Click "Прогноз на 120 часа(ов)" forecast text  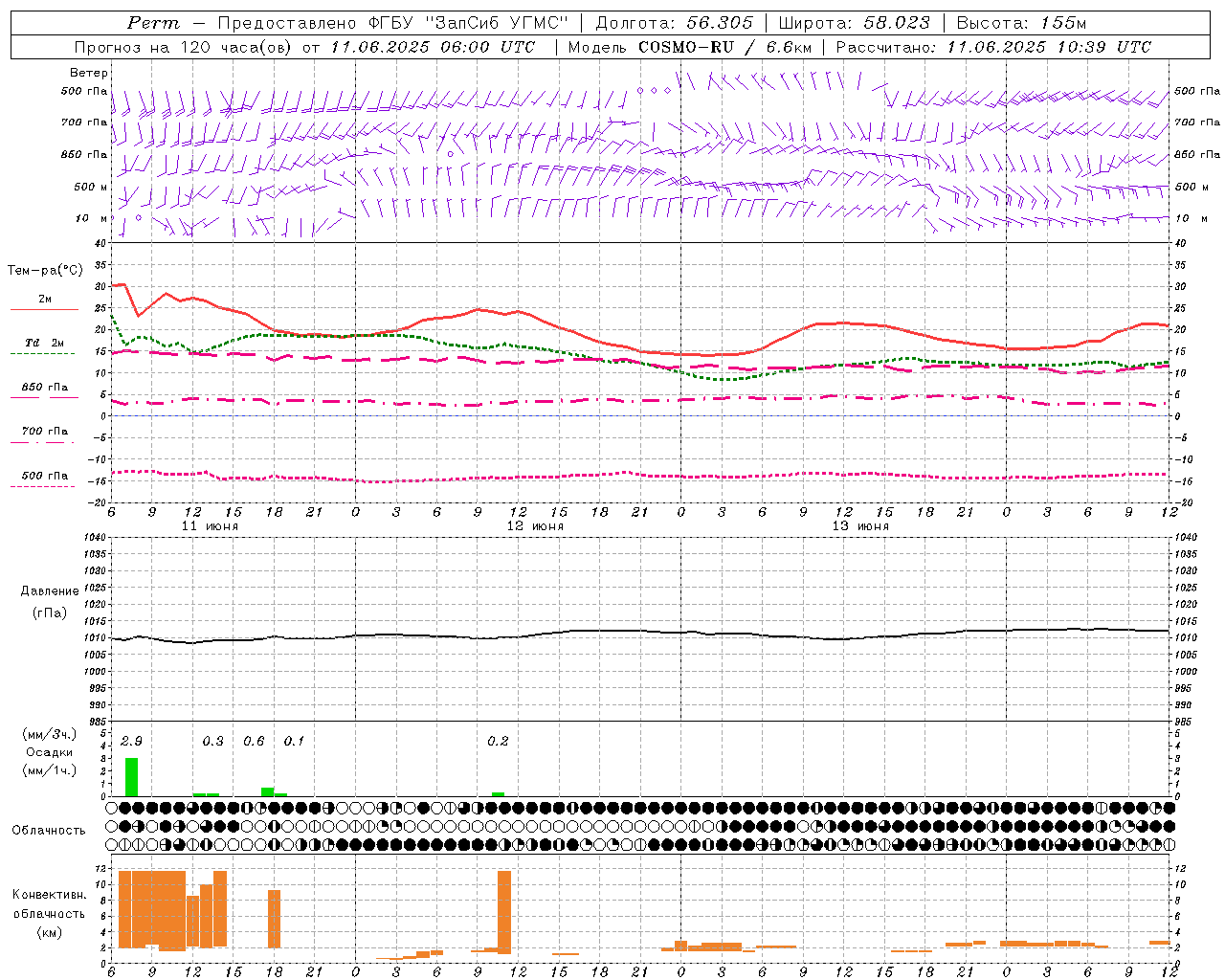184,47
